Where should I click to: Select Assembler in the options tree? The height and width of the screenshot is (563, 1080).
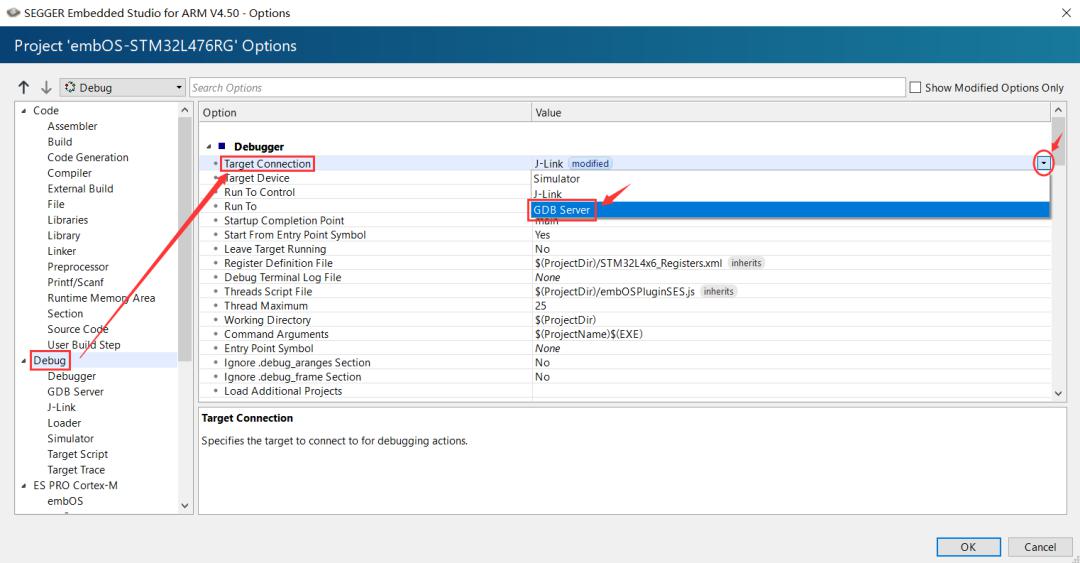(72, 126)
